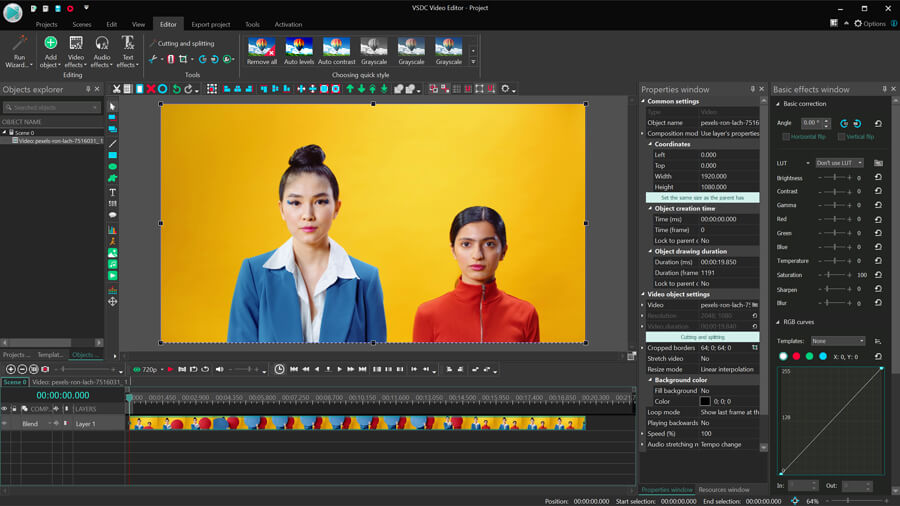Toggle the lock icon in timeline header
This screenshot has height=506, width=900.
14,408
